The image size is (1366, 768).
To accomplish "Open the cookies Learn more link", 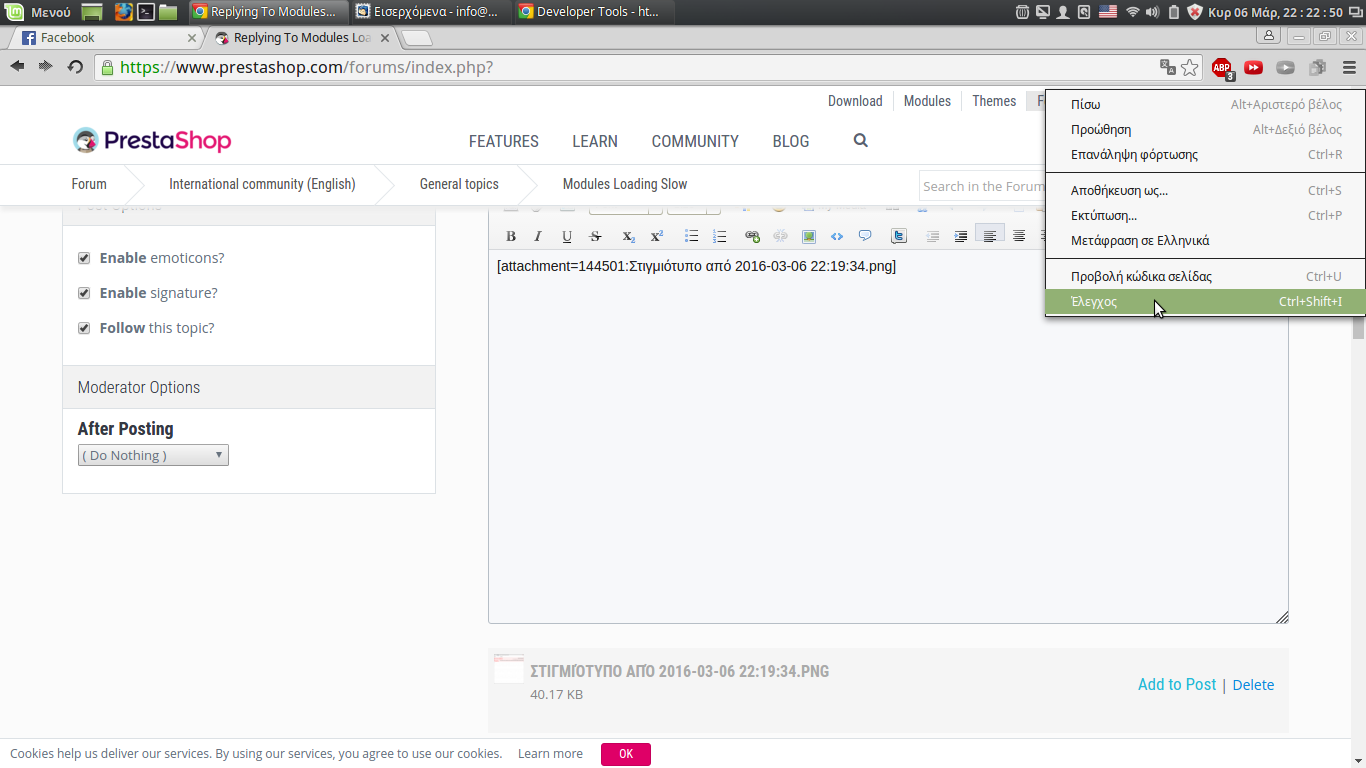I will [x=550, y=754].
